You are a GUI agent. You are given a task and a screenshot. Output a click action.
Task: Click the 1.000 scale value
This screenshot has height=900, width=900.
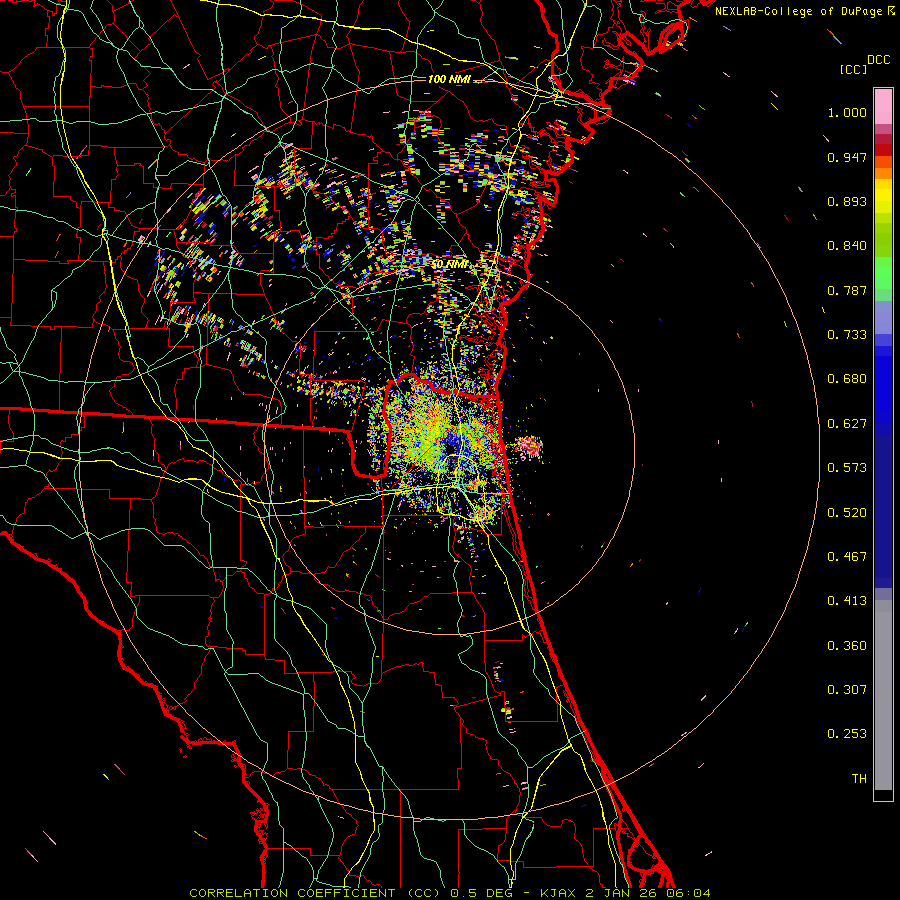[x=847, y=112]
